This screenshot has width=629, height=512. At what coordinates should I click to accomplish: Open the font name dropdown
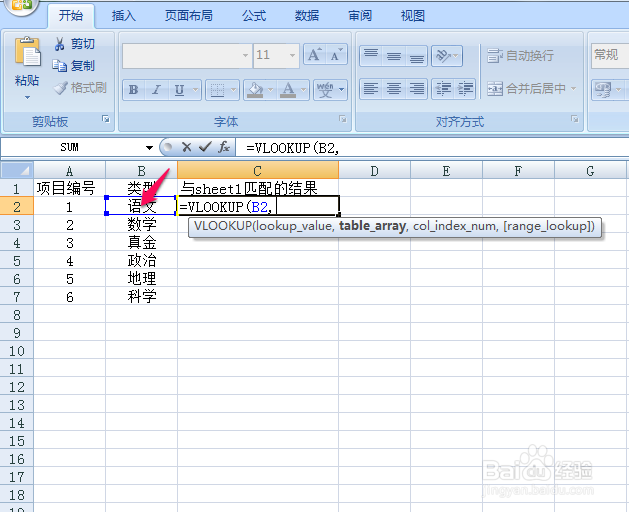pos(245,55)
